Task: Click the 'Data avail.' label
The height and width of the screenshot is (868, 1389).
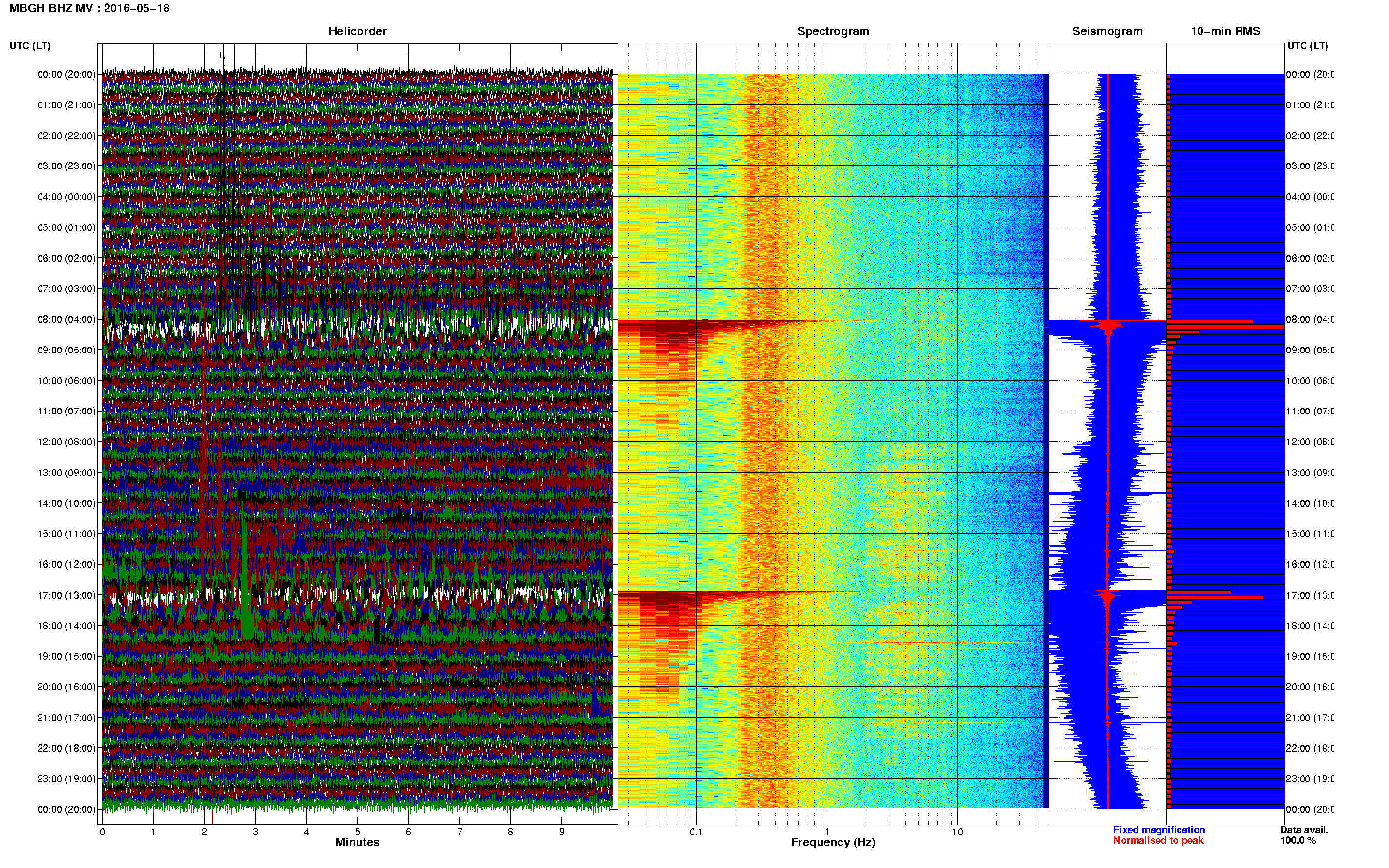Action: point(1304,830)
